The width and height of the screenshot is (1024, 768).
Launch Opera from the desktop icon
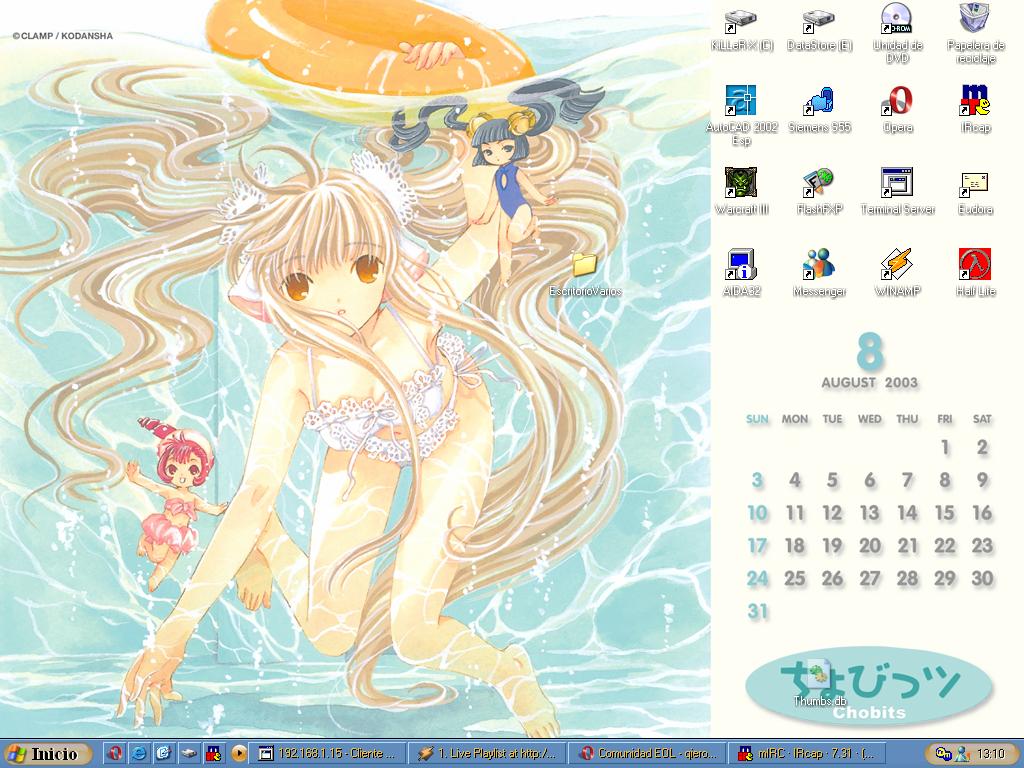click(897, 110)
